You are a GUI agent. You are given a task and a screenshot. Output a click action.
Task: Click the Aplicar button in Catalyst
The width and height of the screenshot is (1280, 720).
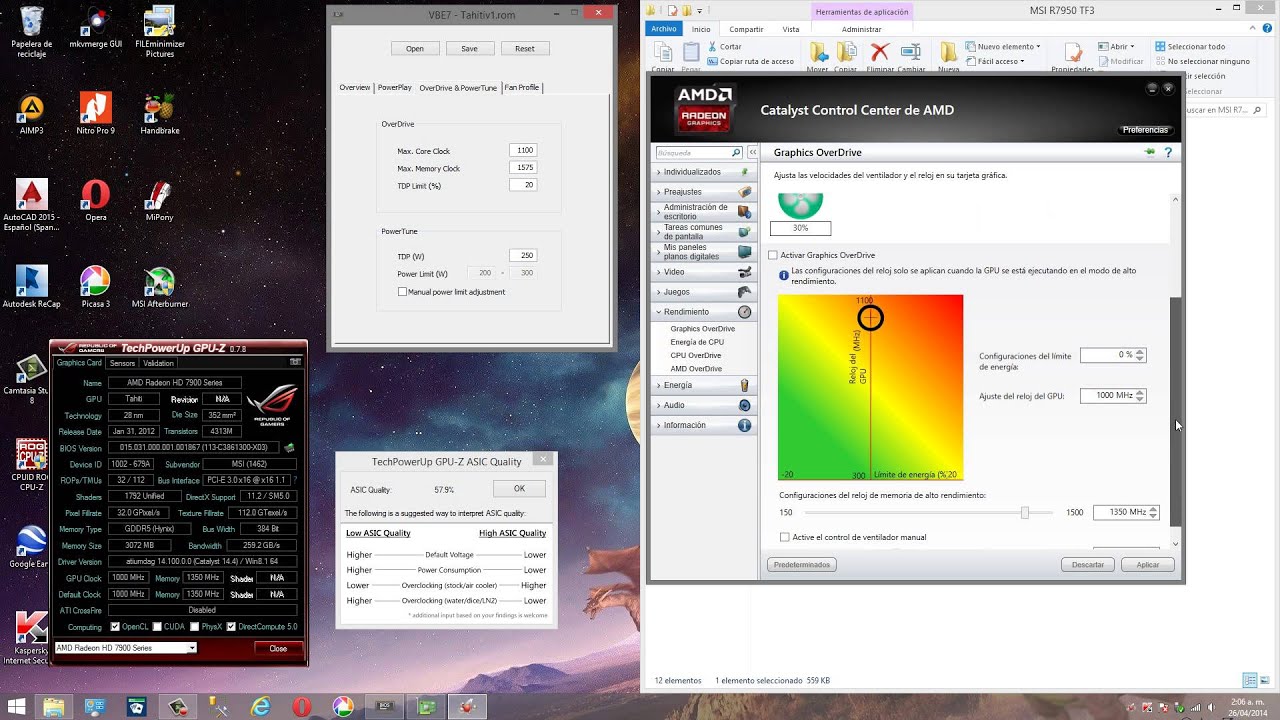click(x=1148, y=565)
